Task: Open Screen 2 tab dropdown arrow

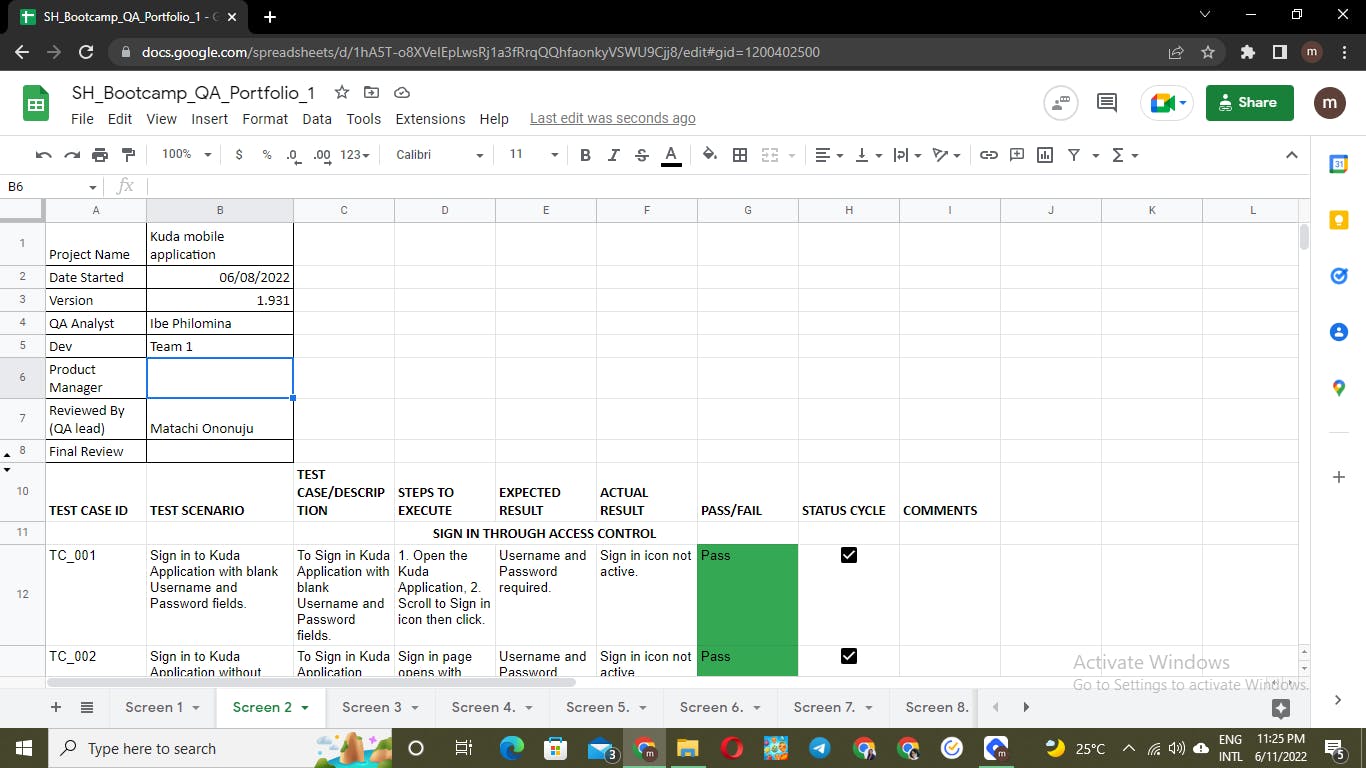Action: tap(305, 708)
